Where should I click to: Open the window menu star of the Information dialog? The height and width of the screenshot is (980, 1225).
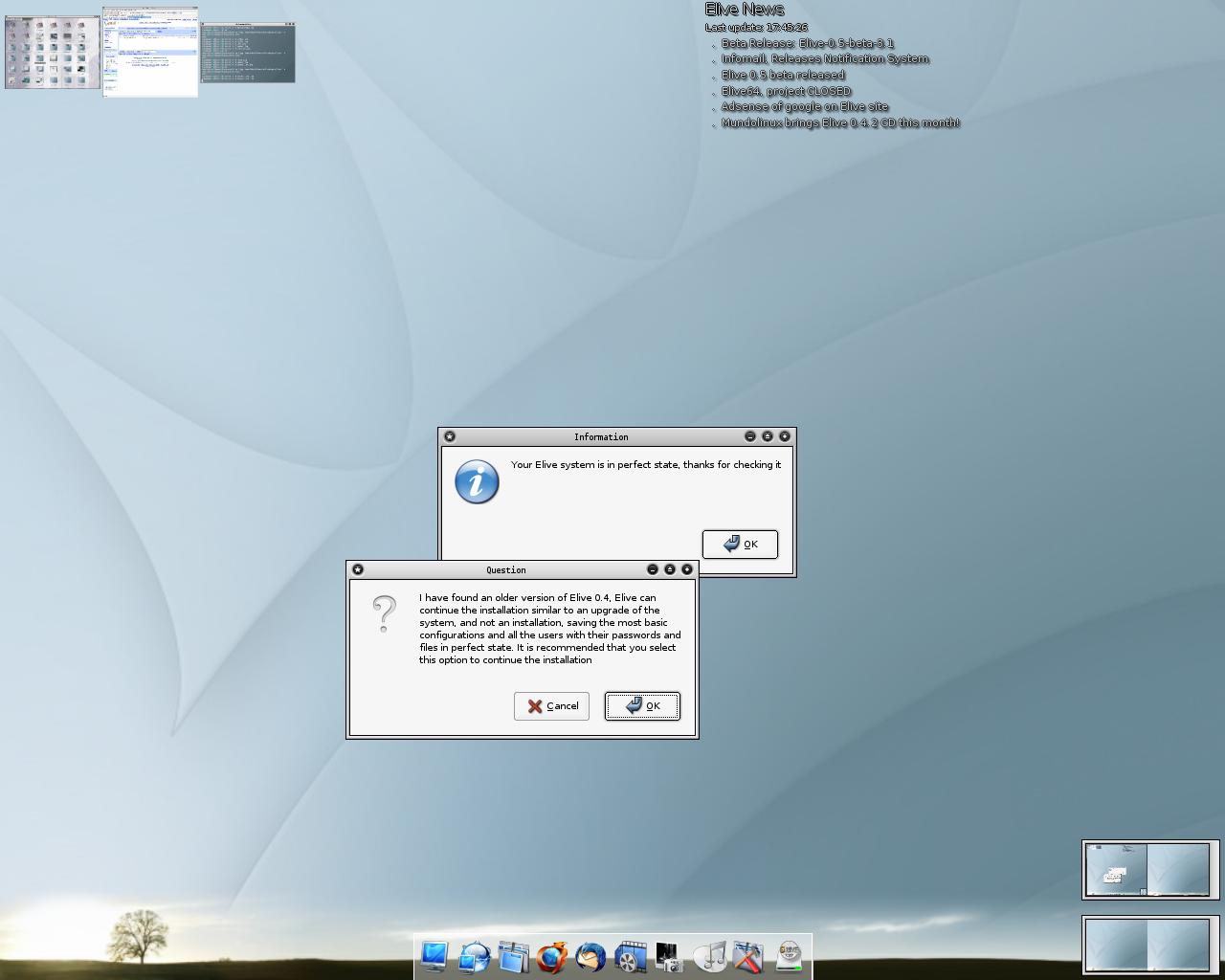tap(450, 436)
